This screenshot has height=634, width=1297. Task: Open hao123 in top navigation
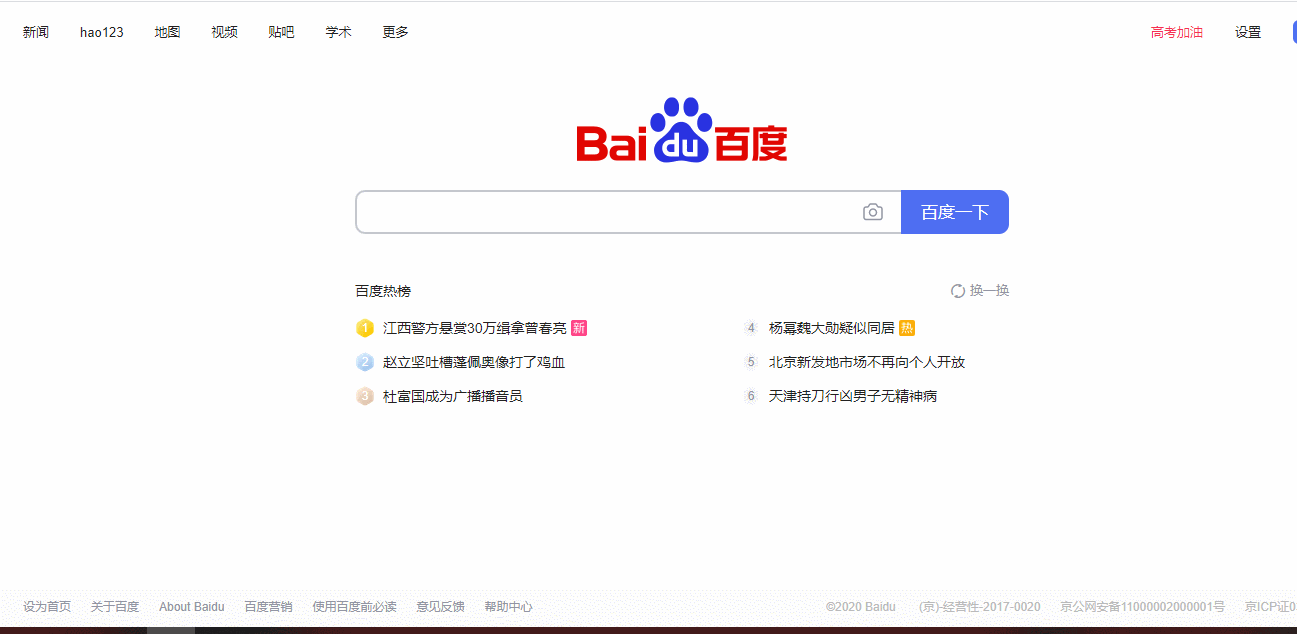102,32
